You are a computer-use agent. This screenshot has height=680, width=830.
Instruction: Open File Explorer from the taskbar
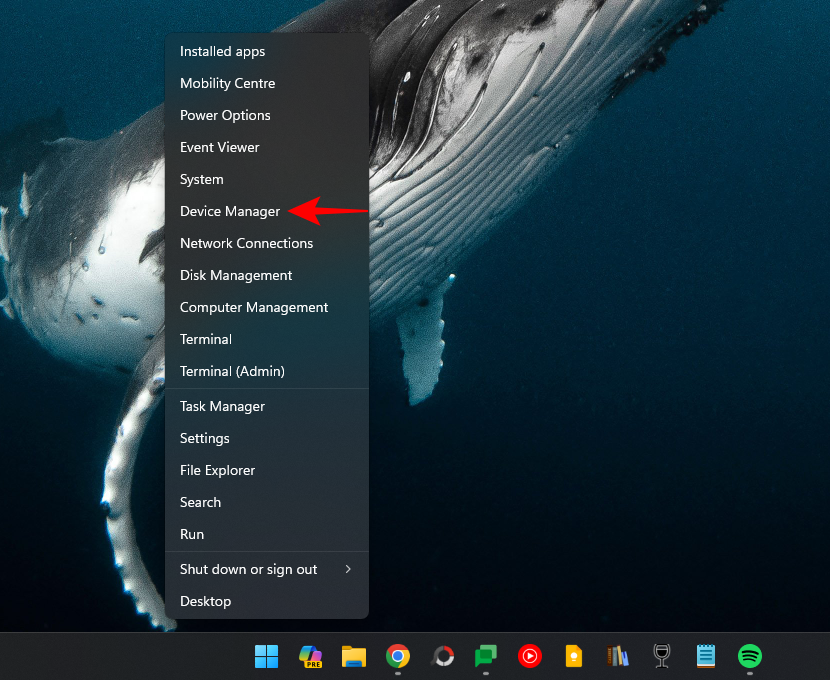(353, 657)
